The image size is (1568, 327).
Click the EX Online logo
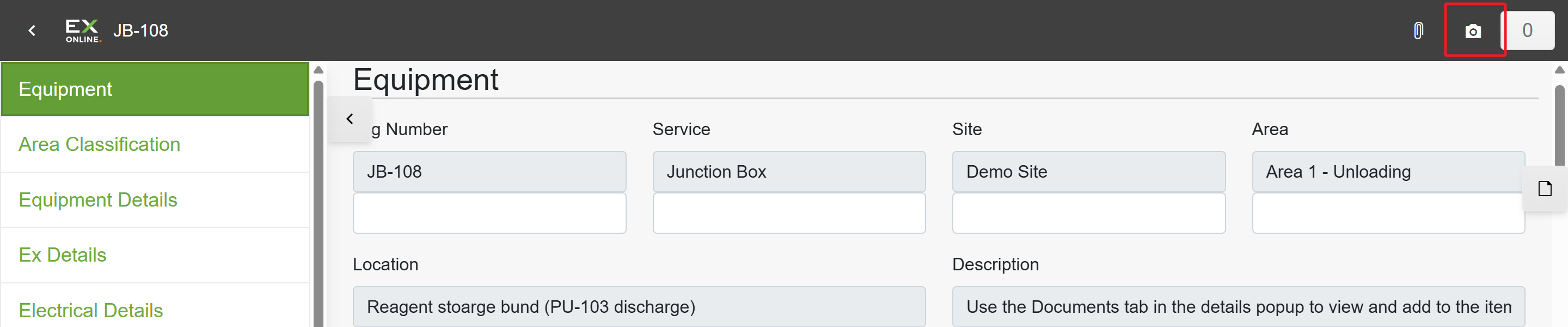point(83,31)
